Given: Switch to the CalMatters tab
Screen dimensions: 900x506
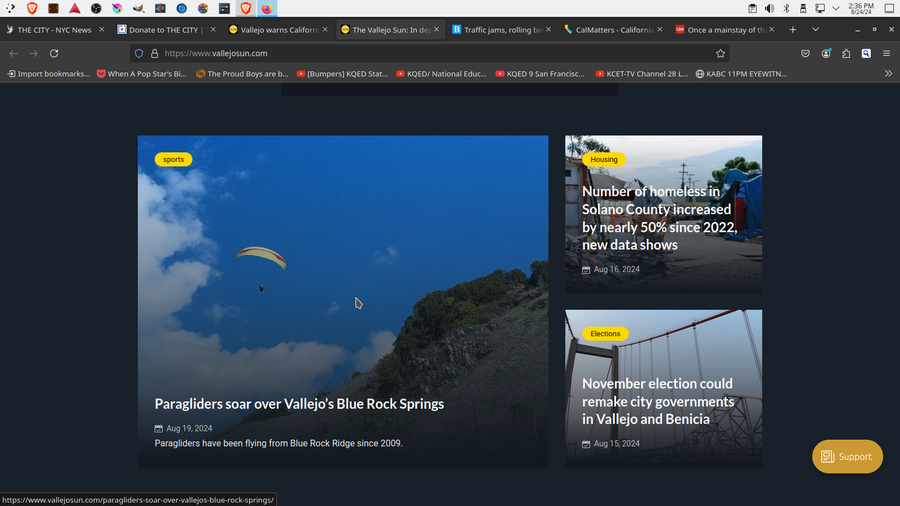Looking at the screenshot, I should pyautogui.click(x=614, y=30).
